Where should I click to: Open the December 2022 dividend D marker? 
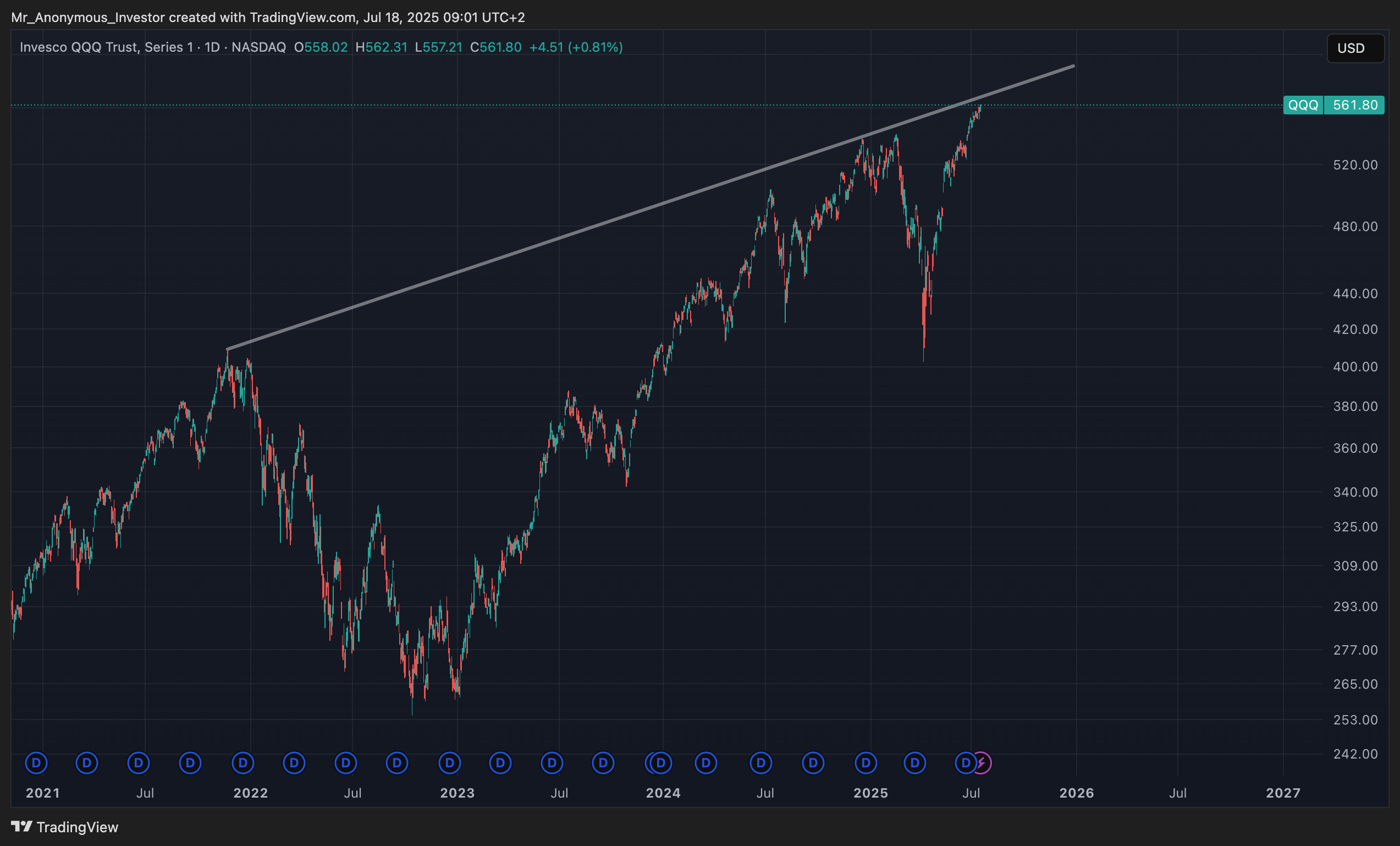[450, 763]
